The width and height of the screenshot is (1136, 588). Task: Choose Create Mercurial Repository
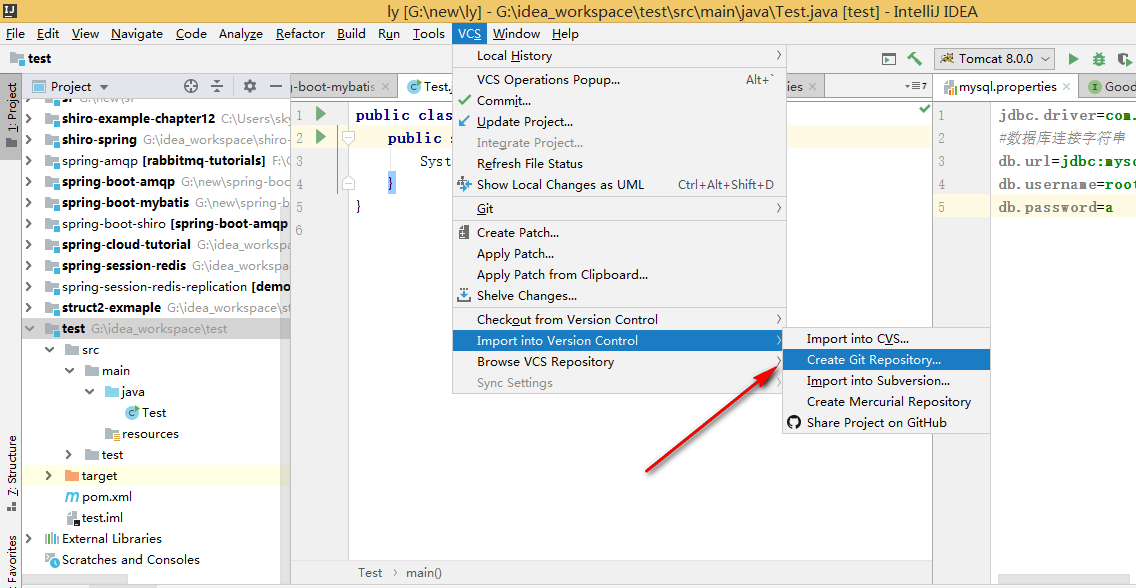coord(886,401)
